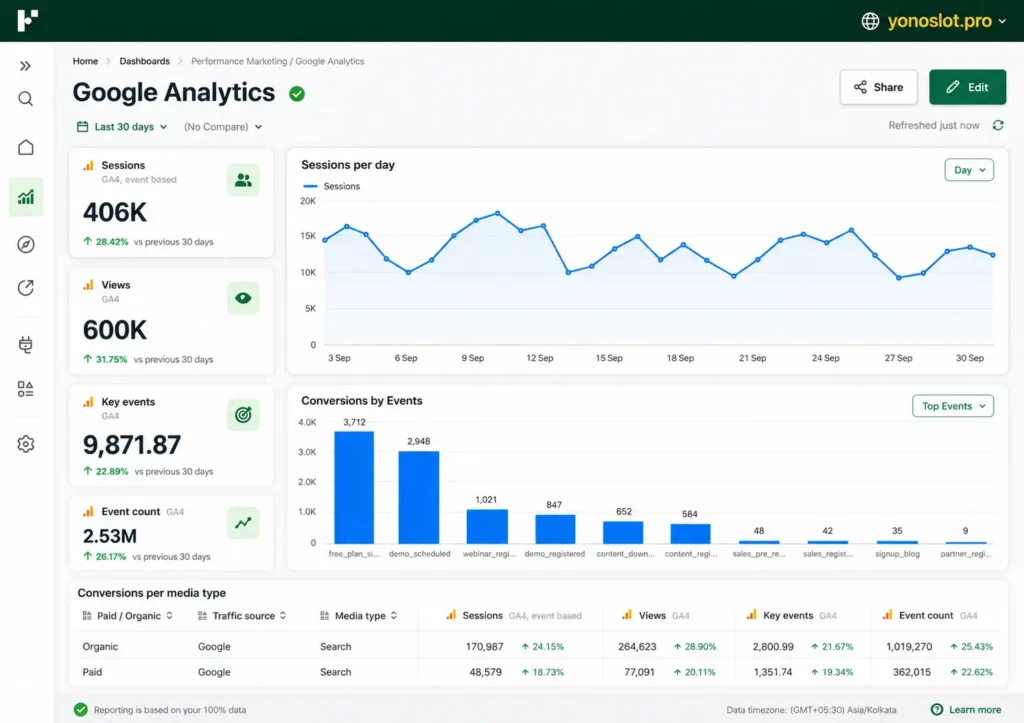This screenshot has height=723, width=1024.
Task: Click the demo_registered bar with 847
Action: coord(555,529)
